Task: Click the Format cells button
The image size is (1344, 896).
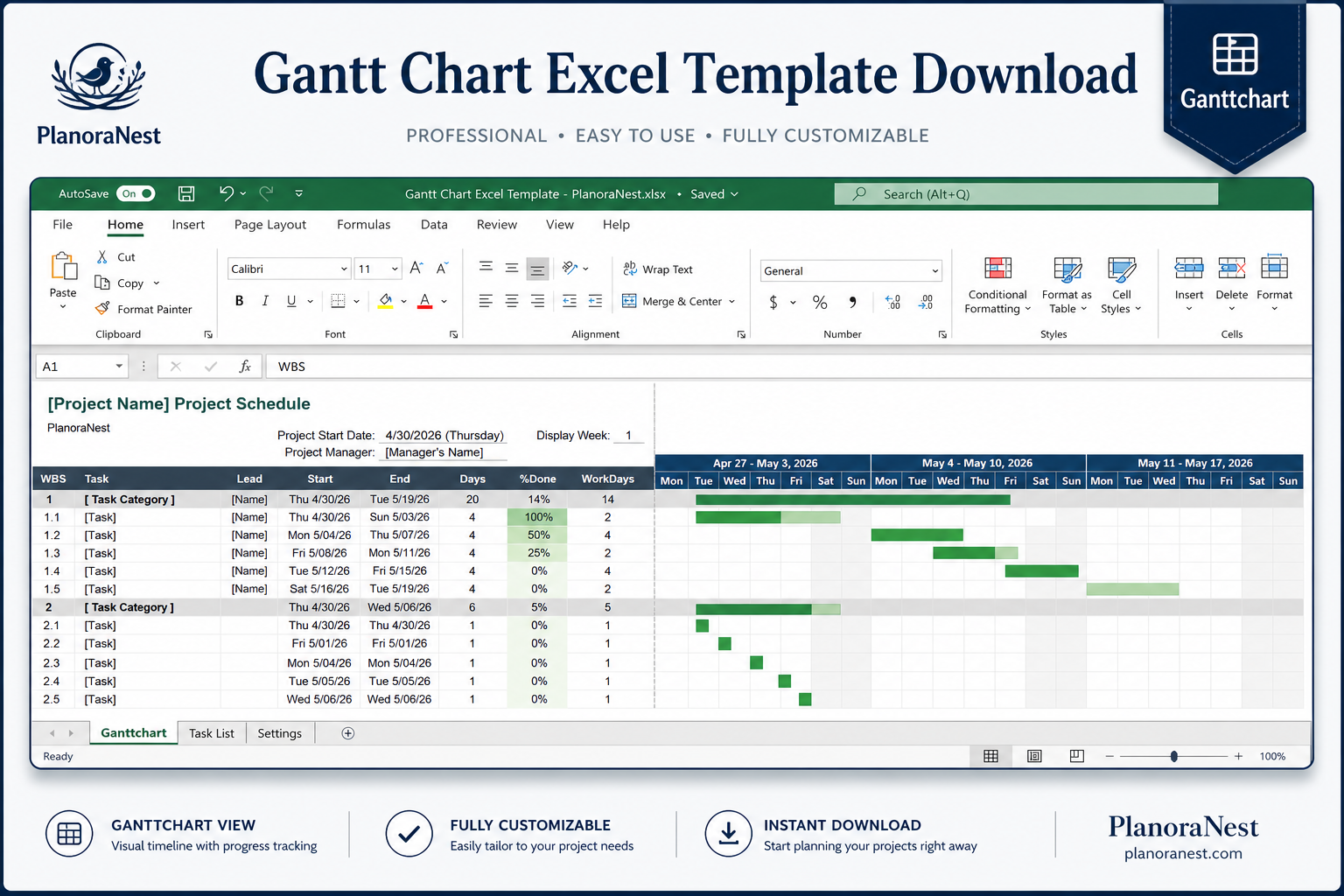Action: 1274,283
